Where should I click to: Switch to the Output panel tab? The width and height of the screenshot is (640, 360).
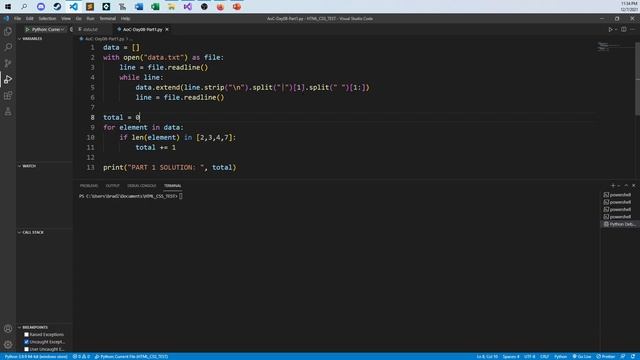pos(113,186)
